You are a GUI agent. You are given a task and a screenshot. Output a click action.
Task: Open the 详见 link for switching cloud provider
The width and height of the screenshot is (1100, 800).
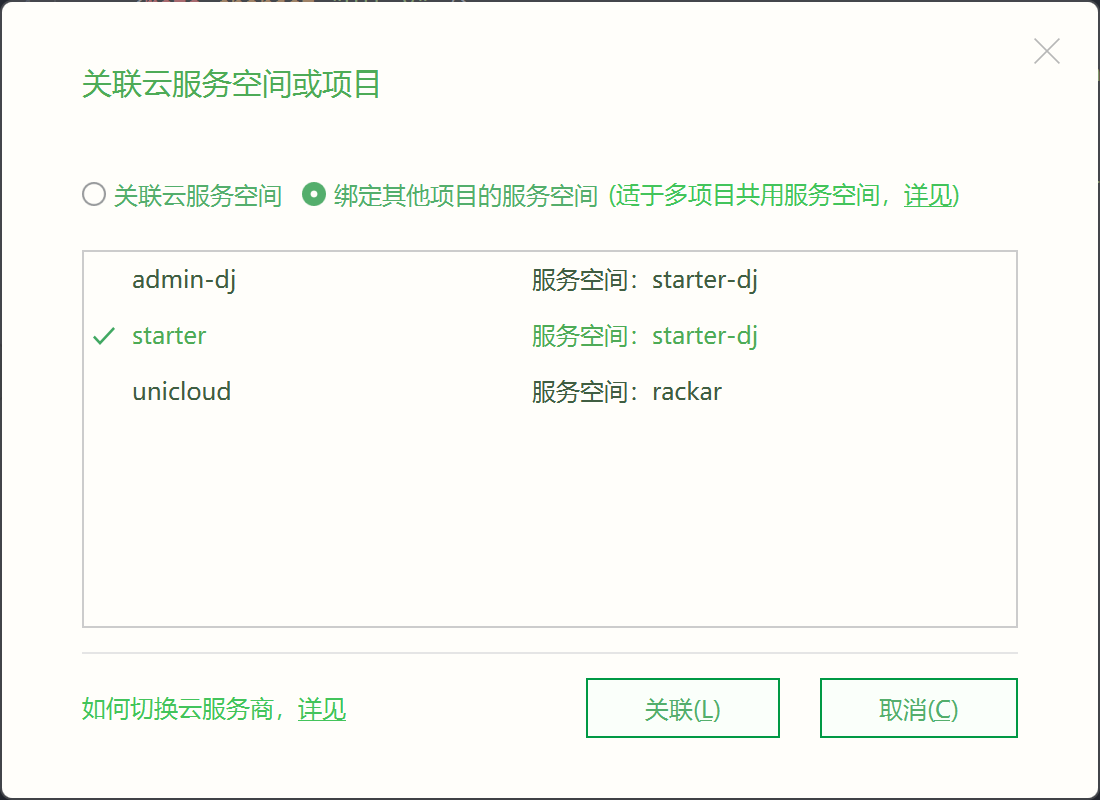pos(322,709)
